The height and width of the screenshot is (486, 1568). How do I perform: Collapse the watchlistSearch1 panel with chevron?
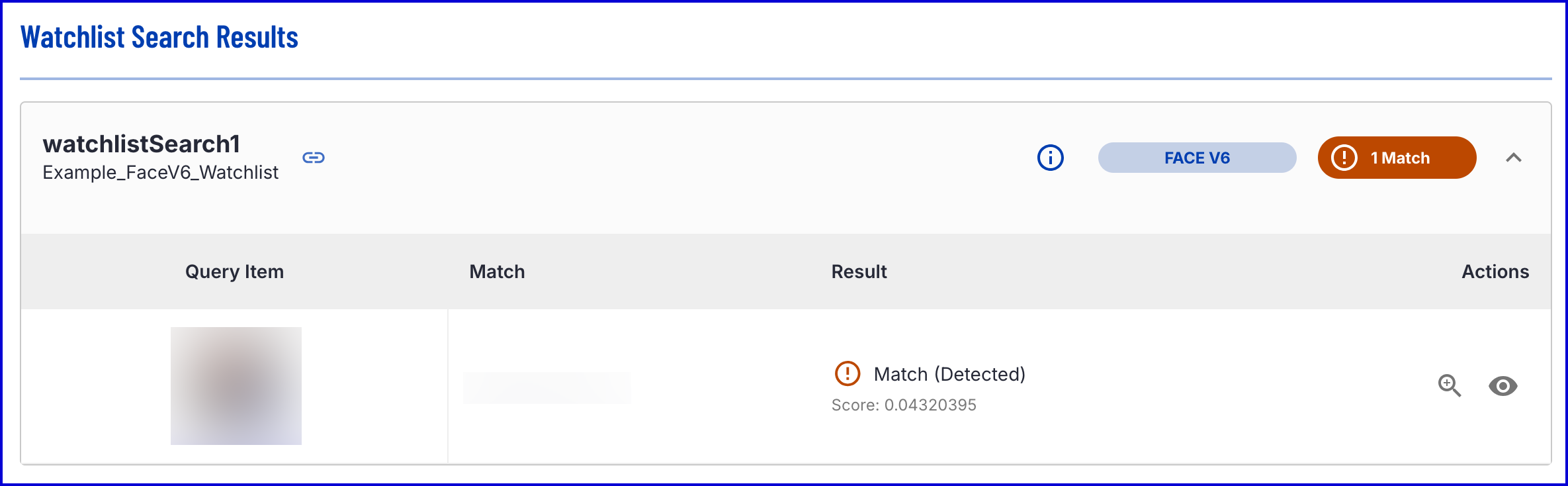1513,158
